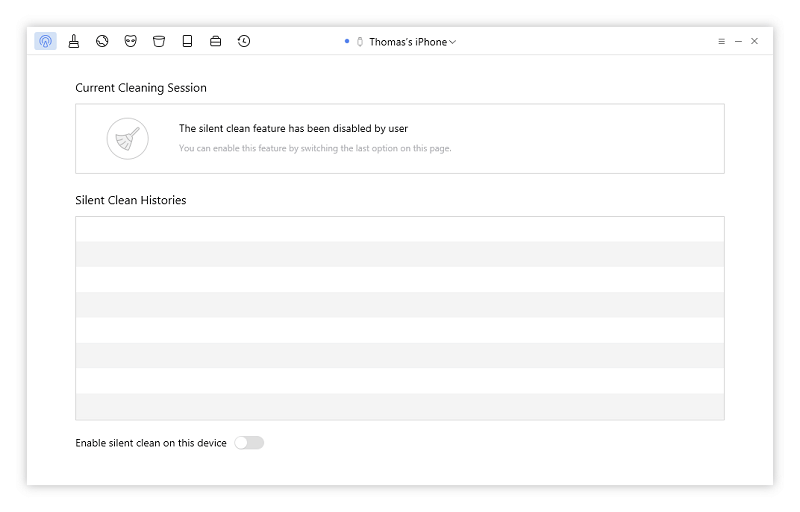This screenshot has width=800, height=512.
Task: Enable silent clean on this device
Action: tap(249, 443)
